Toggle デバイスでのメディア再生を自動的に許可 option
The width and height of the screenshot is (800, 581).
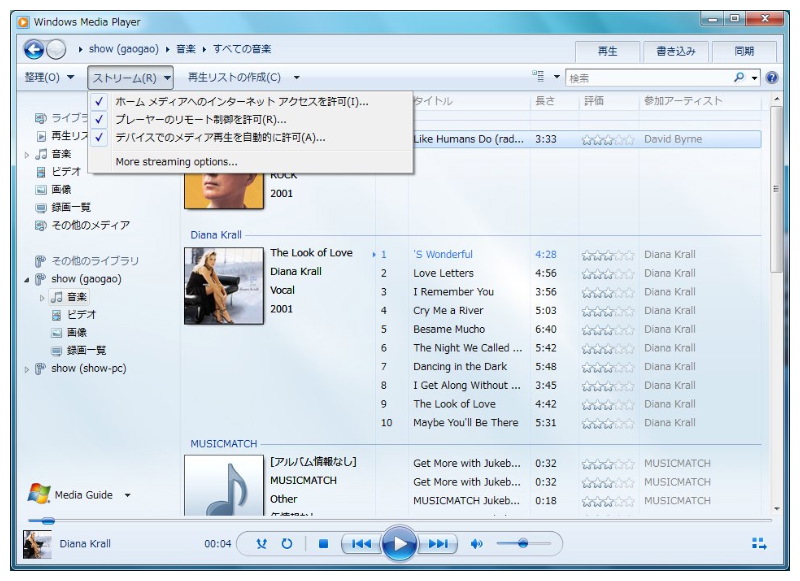(x=220, y=138)
